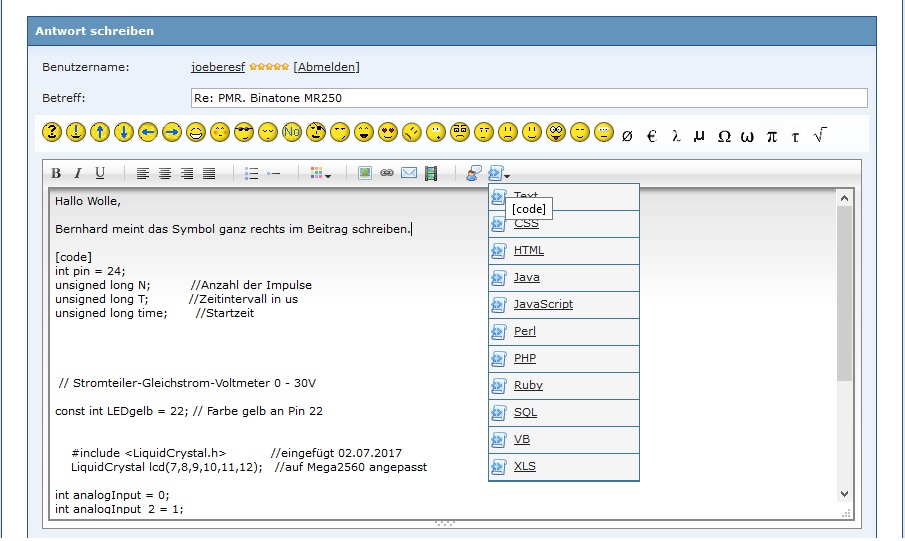Select Java from the code menu

[526, 277]
